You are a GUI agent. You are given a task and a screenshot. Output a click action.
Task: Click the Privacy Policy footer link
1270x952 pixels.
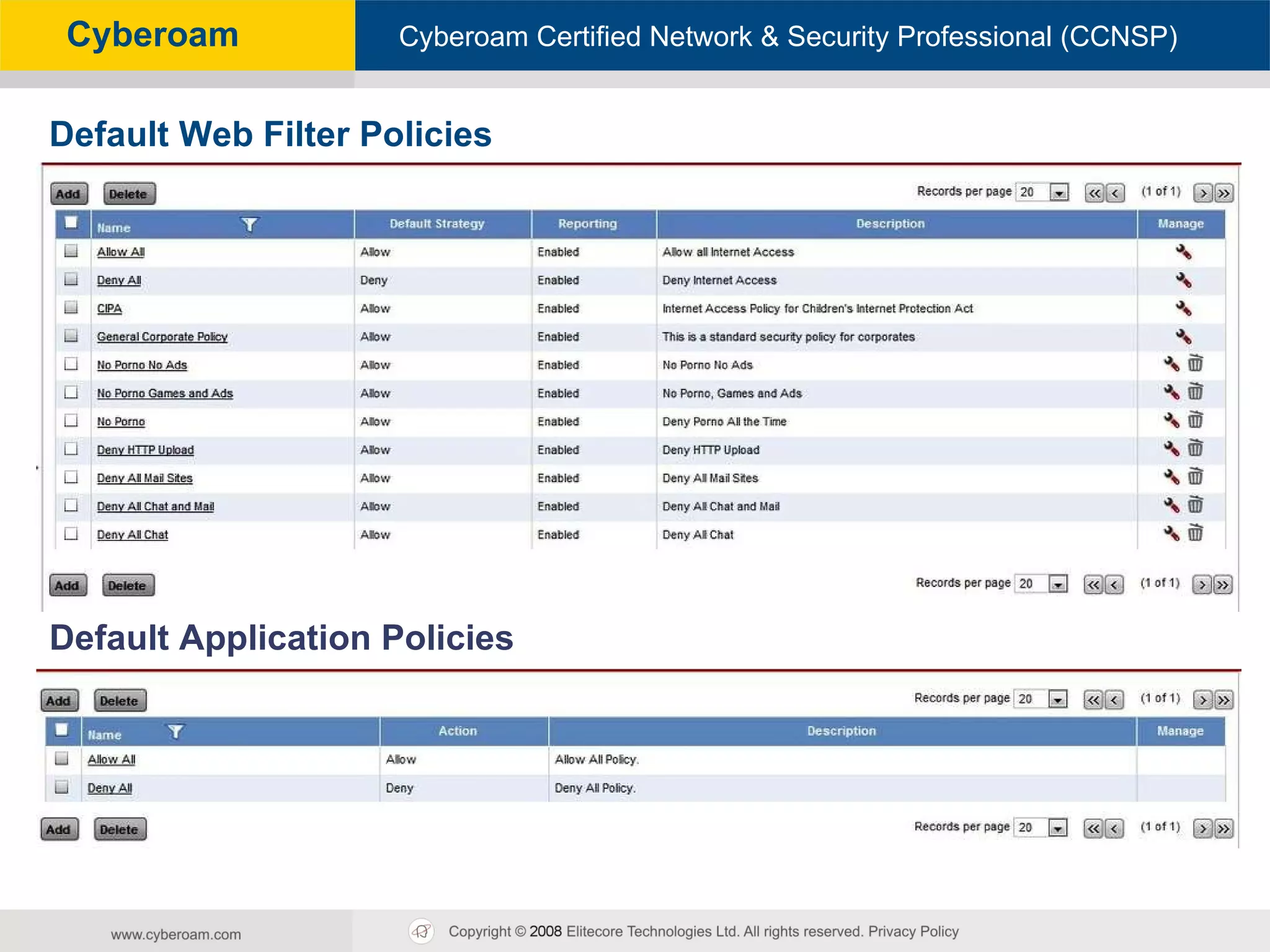click(913, 932)
